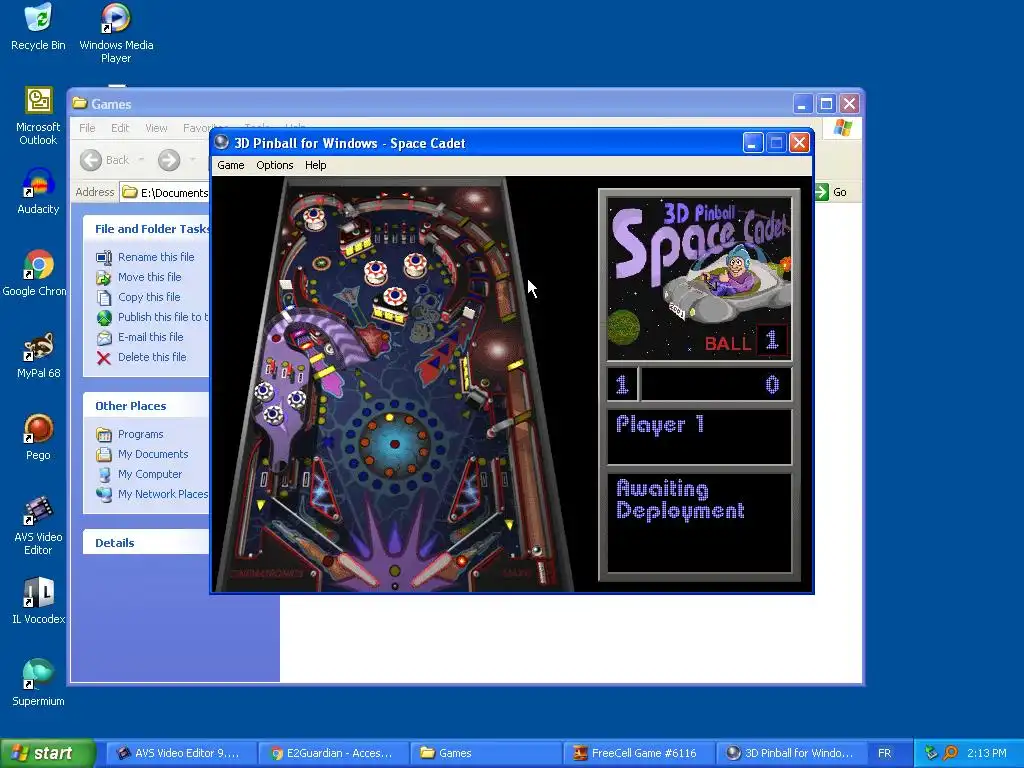This screenshot has height=768, width=1024.
Task: Select the Microsoft Outlook desktop icon
Action: (38, 116)
